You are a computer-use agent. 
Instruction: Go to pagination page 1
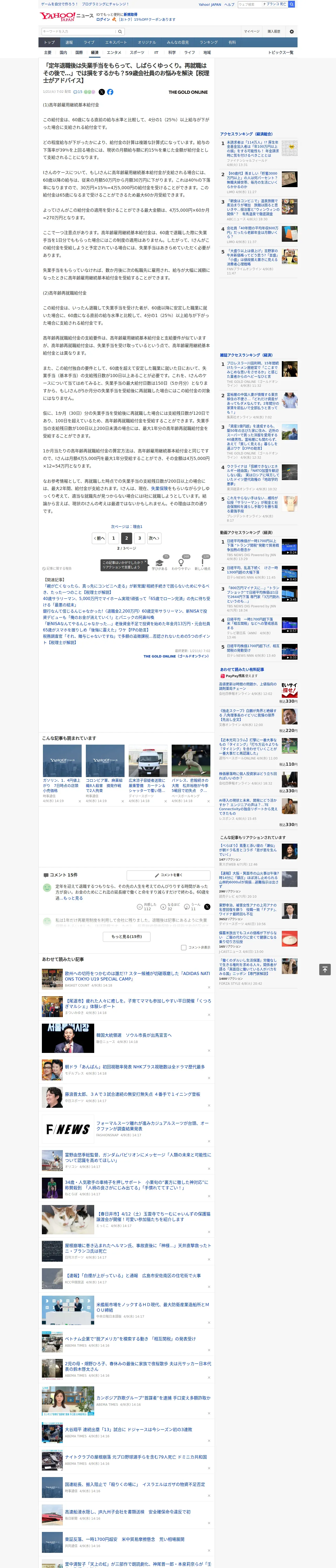113,538
